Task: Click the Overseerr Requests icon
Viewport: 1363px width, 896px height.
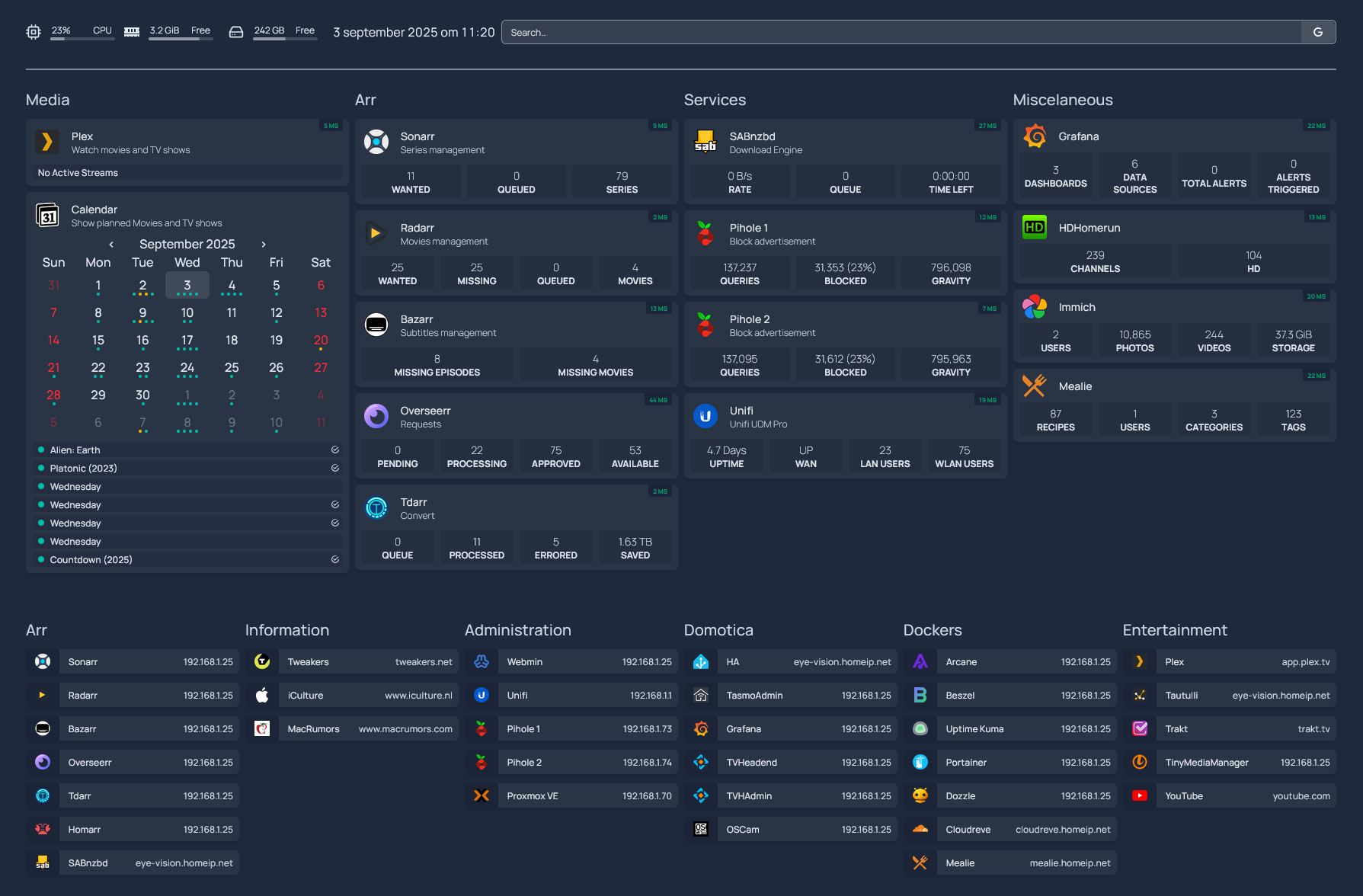Action: 376,416
